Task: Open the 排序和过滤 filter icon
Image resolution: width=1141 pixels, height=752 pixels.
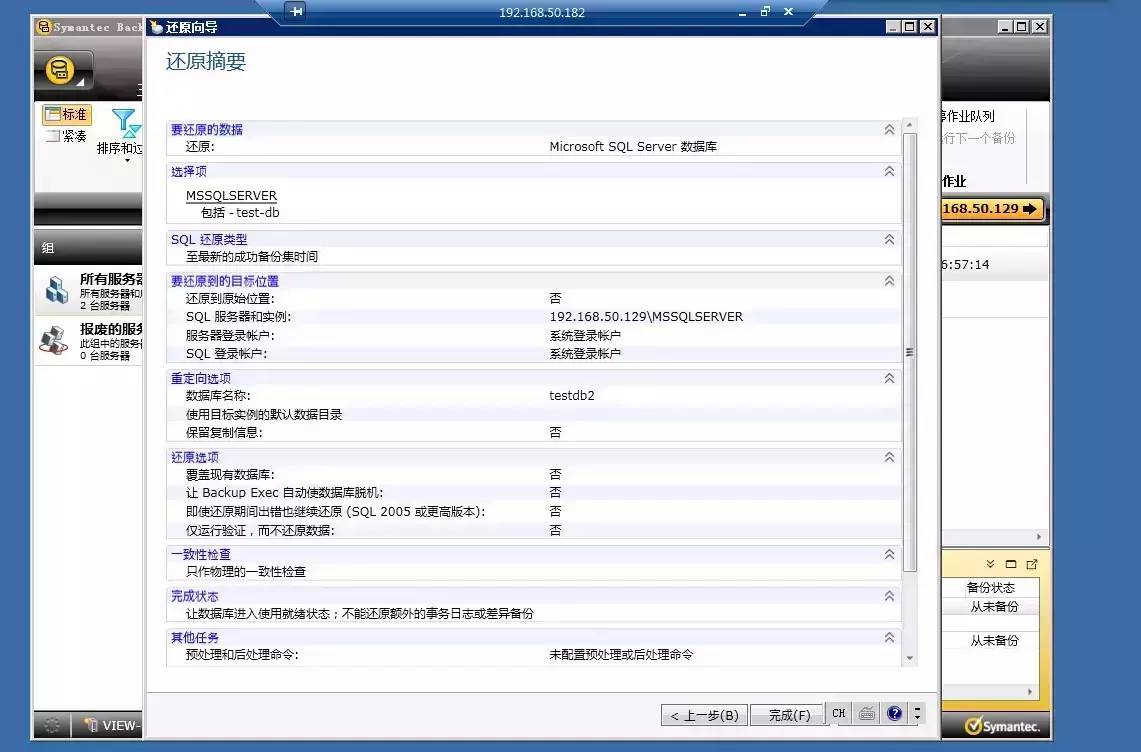Action: [x=125, y=122]
